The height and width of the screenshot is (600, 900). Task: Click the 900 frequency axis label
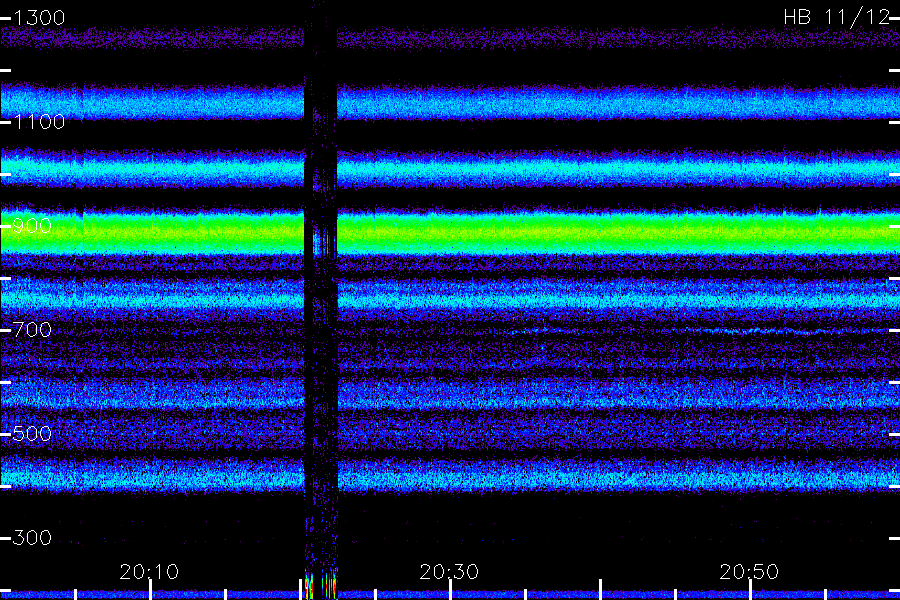(32, 226)
